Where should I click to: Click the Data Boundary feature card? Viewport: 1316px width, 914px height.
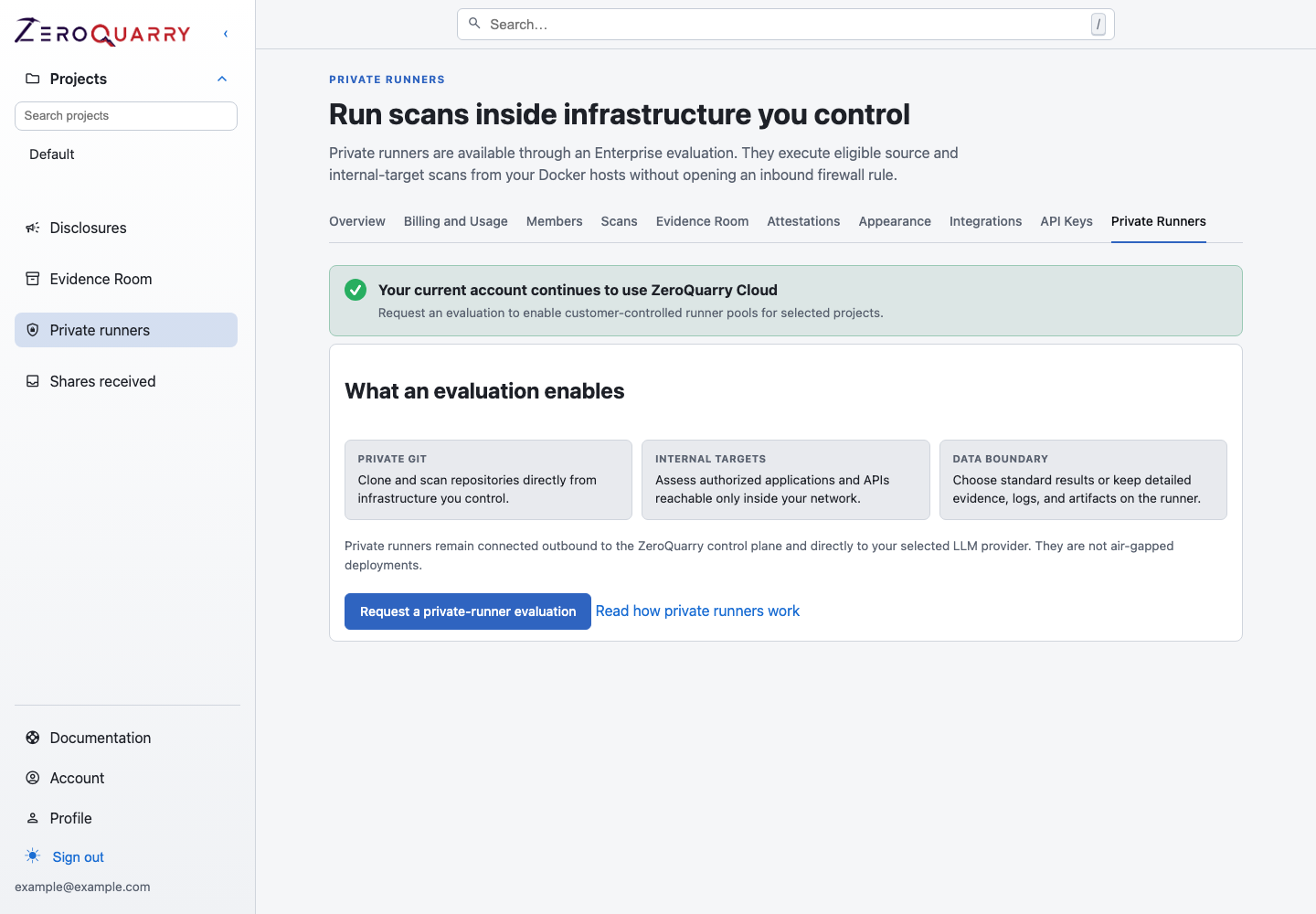pyautogui.click(x=1083, y=480)
